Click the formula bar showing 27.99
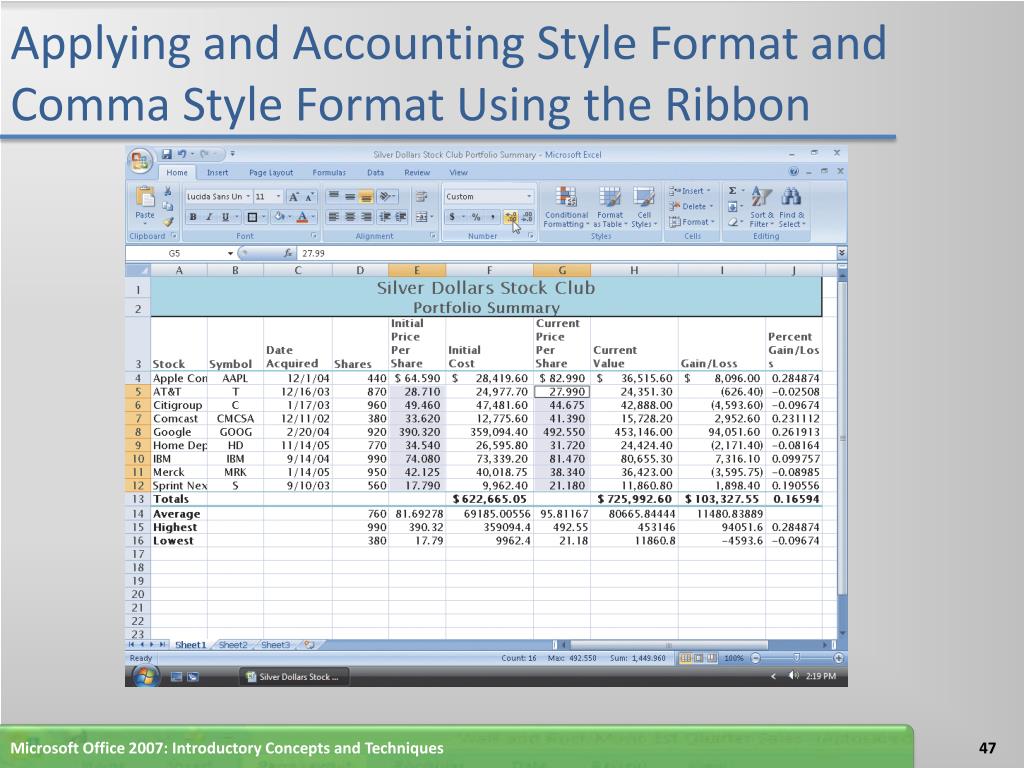 click(x=566, y=253)
